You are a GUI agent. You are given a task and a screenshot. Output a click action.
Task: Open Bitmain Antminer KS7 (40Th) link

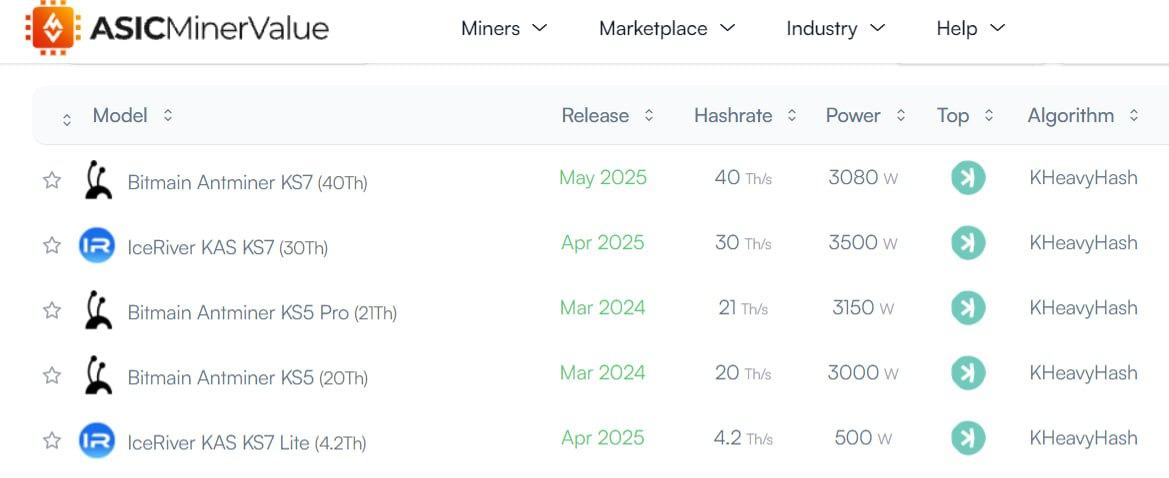pyautogui.click(x=248, y=182)
